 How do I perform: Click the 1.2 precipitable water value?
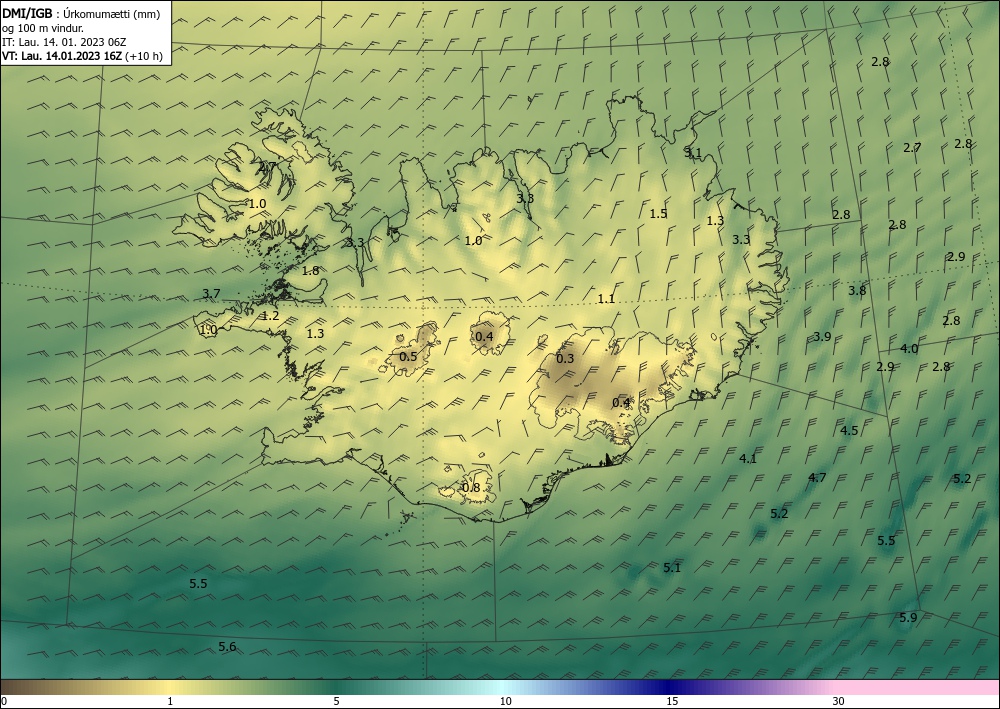click(x=270, y=316)
